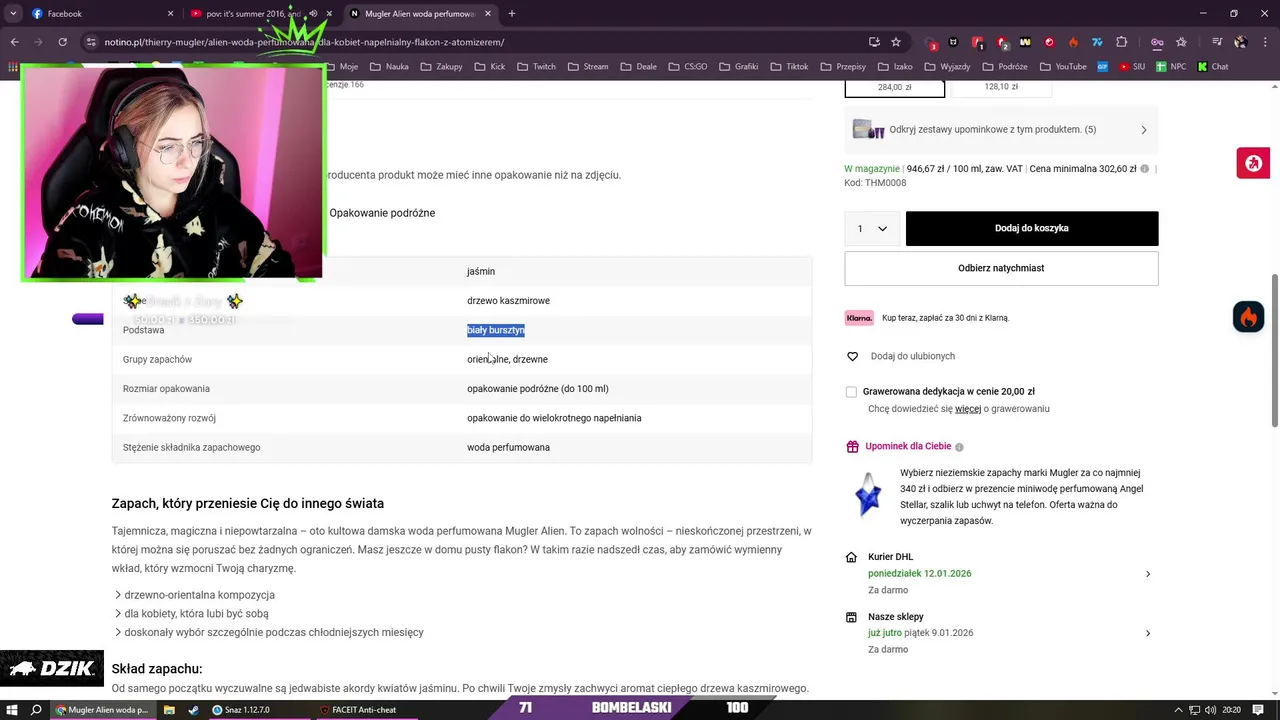Click the gift sets thumbnail image
Image resolution: width=1280 pixels, height=720 pixels.
coord(868,130)
